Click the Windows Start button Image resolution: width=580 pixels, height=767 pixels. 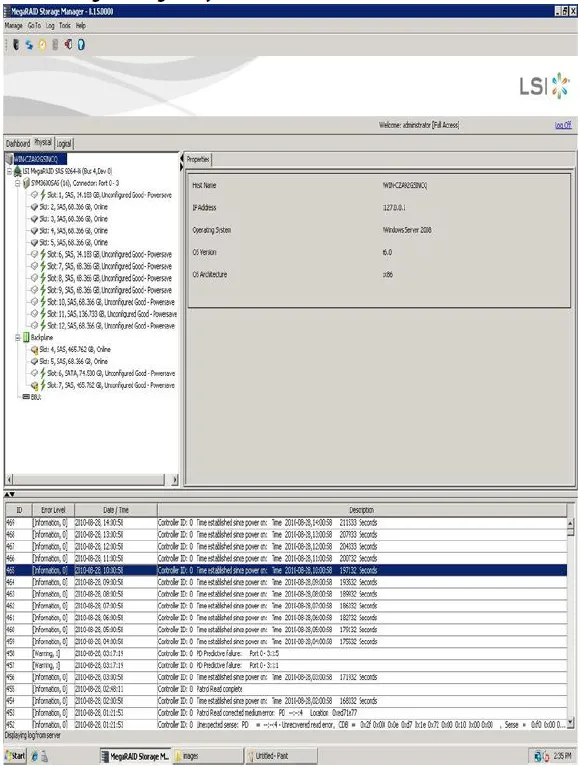(x=15, y=756)
